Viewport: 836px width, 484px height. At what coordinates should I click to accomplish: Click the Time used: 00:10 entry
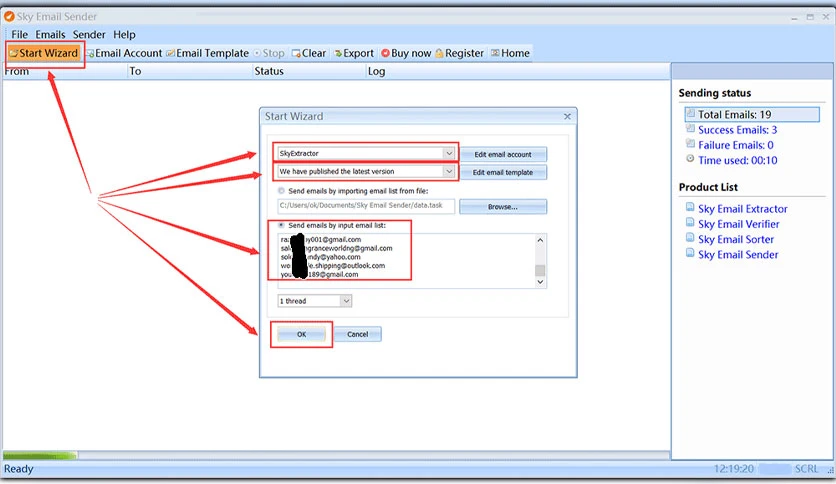pos(737,160)
